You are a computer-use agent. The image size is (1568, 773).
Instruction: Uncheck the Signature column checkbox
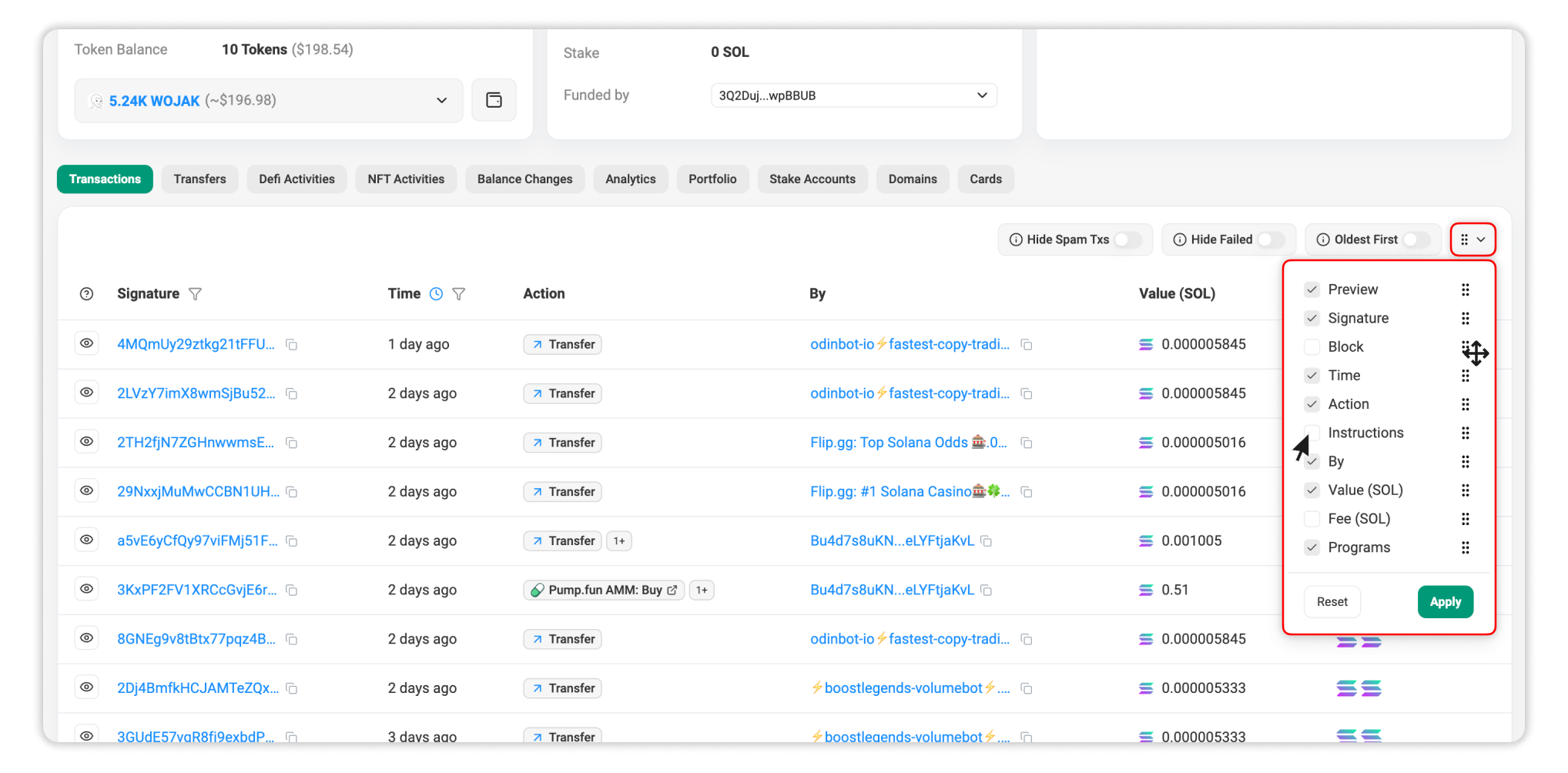1312,318
